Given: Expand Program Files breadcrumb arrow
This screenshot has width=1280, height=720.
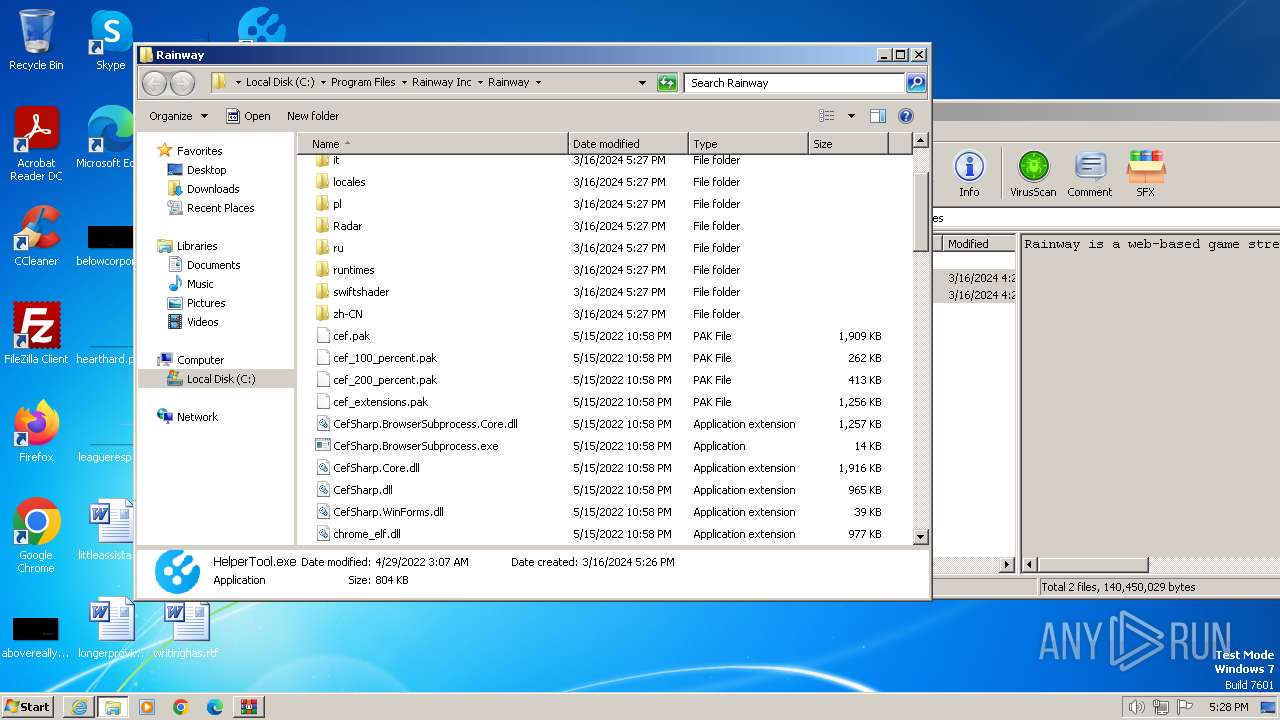Looking at the screenshot, I should [x=403, y=83].
